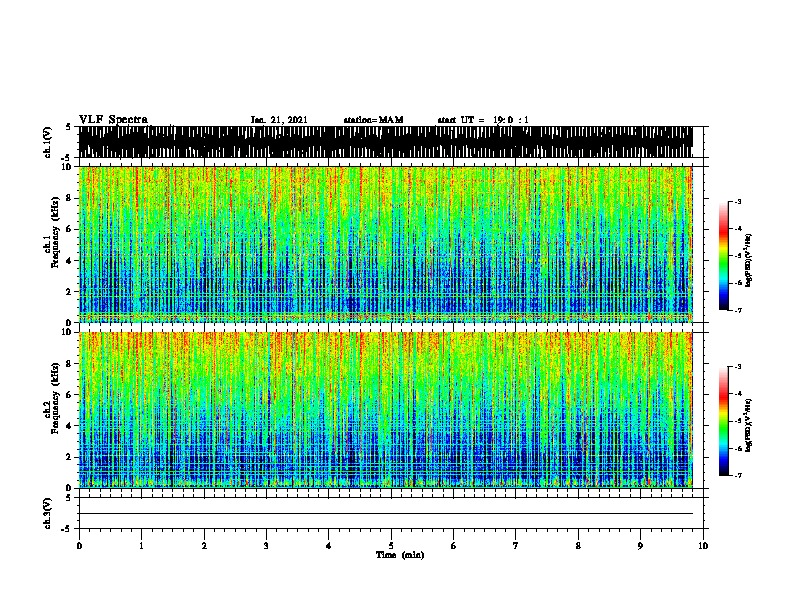792x612 pixels.
Task: Click the "8" tick on ch.1 frequency axis
Action: click(69, 198)
